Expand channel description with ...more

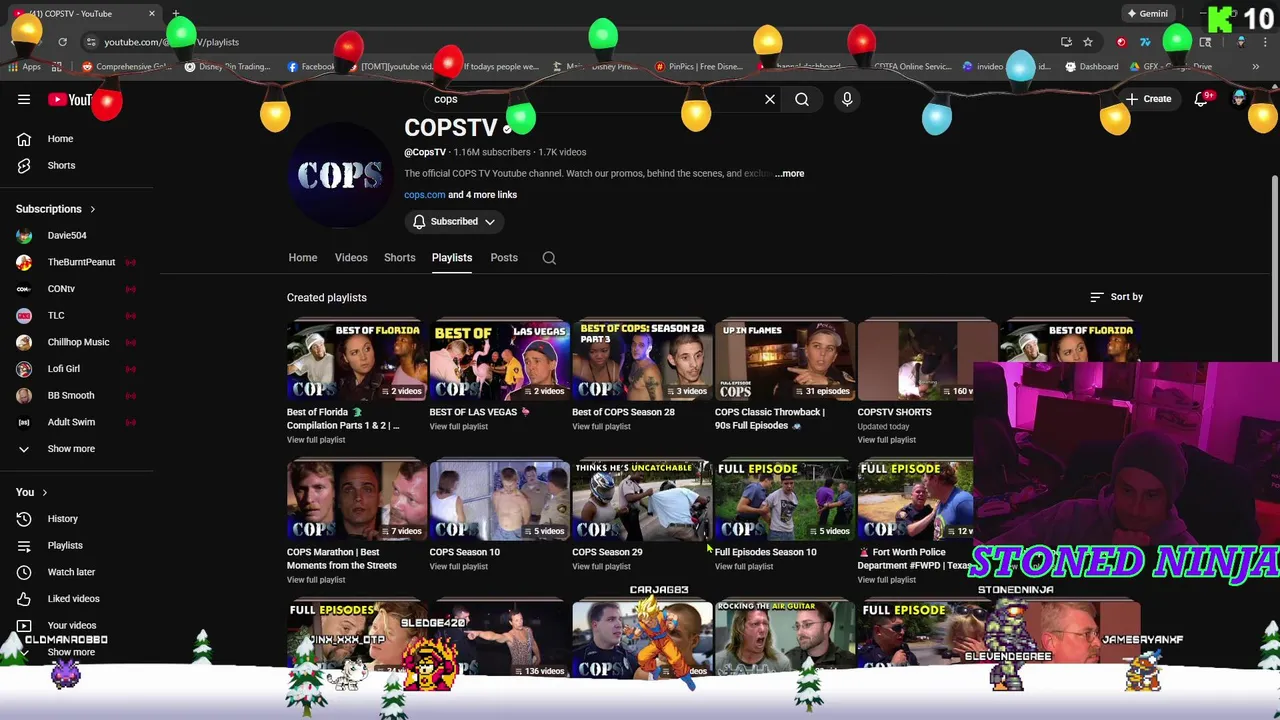coord(789,173)
